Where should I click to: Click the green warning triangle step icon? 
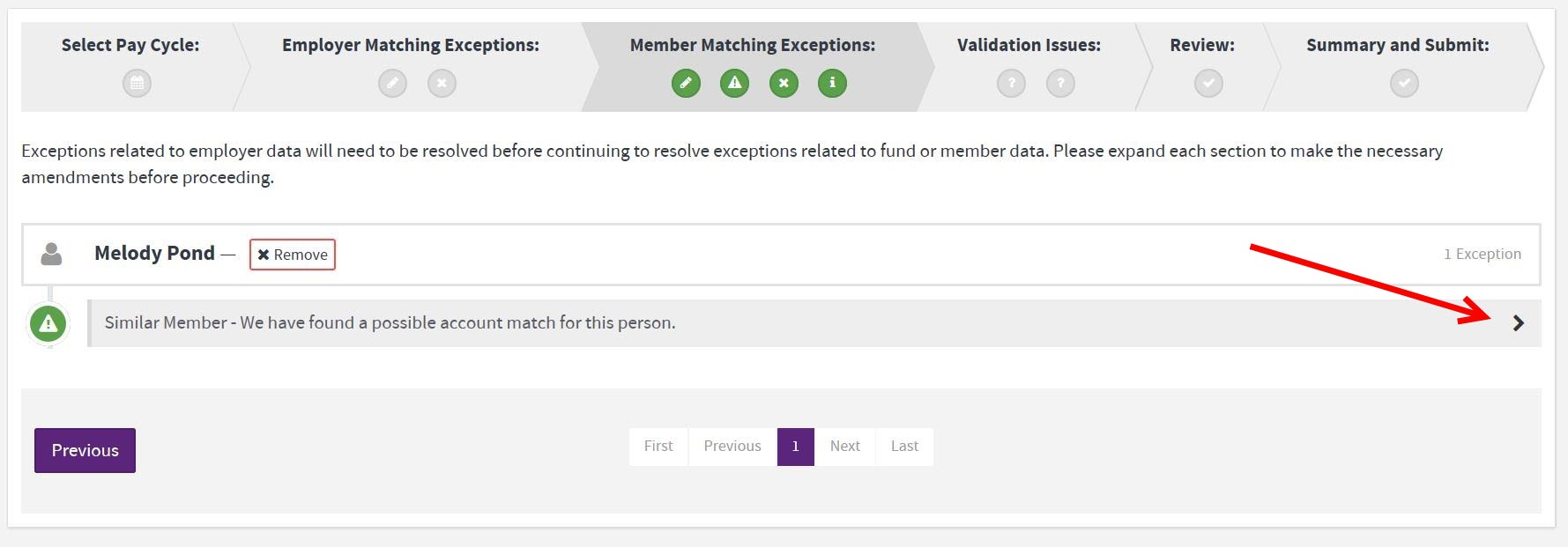(x=734, y=84)
